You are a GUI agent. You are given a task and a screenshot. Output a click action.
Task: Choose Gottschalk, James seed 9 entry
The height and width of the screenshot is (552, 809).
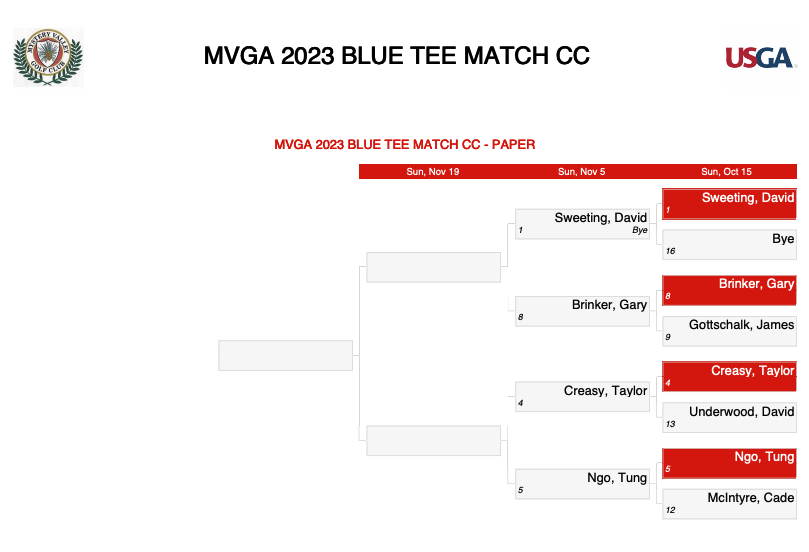[729, 331]
